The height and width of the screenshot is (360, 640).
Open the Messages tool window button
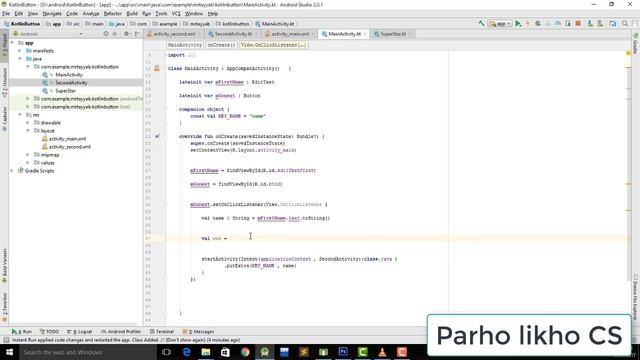point(198,331)
